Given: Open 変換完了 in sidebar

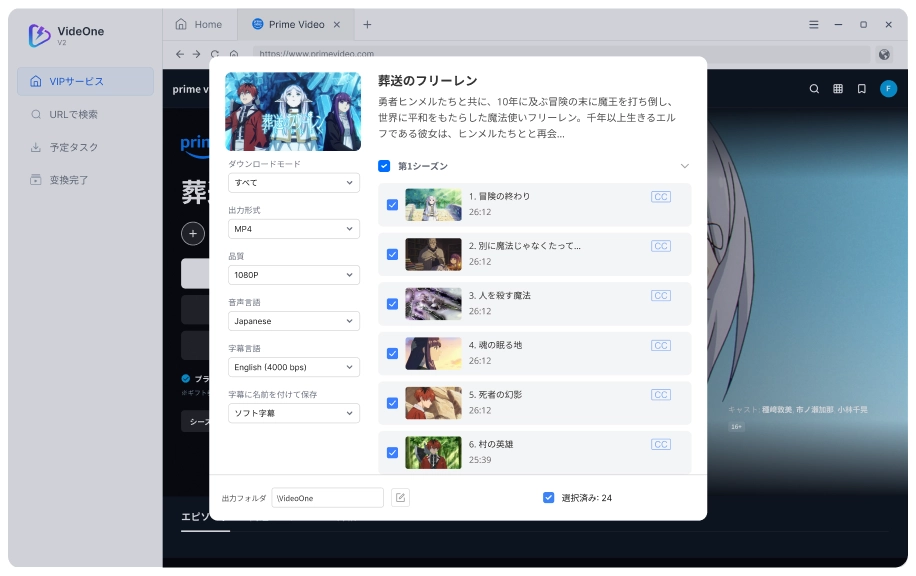Looking at the screenshot, I should [x=85, y=180].
